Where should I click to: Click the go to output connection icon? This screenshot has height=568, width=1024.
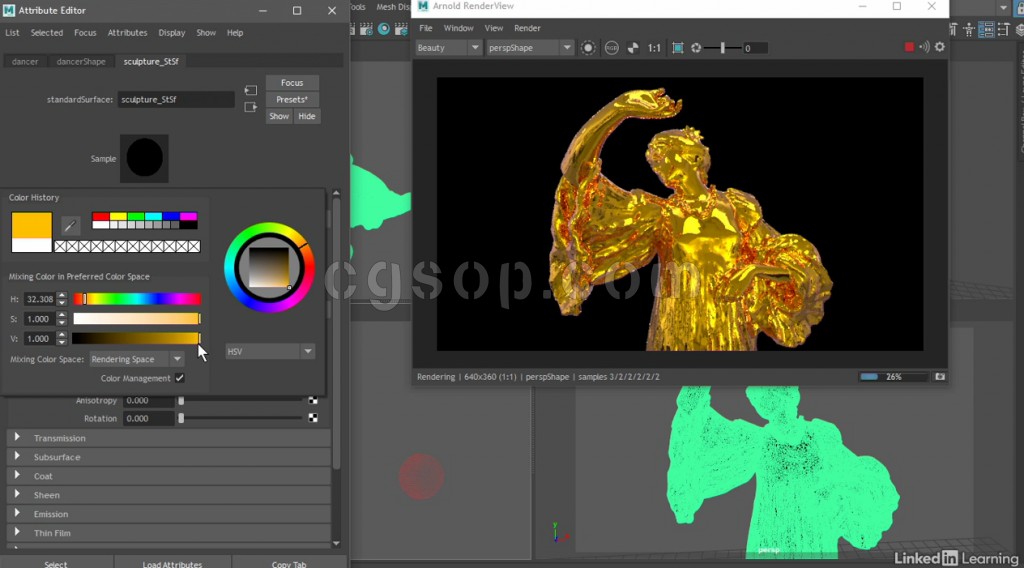(250, 107)
